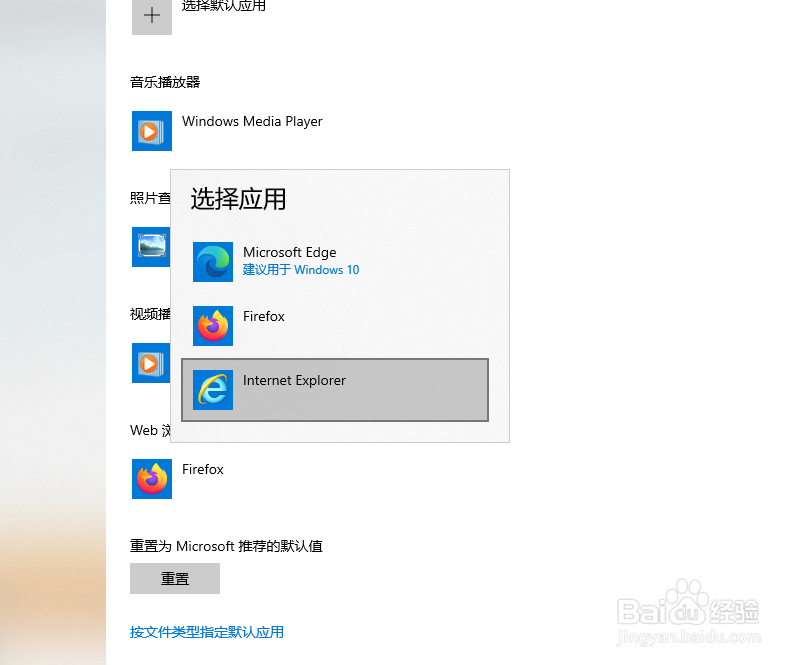Click the 建议用于 Windows 10 text
The width and height of the screenshot is (804, 665).
301,270
